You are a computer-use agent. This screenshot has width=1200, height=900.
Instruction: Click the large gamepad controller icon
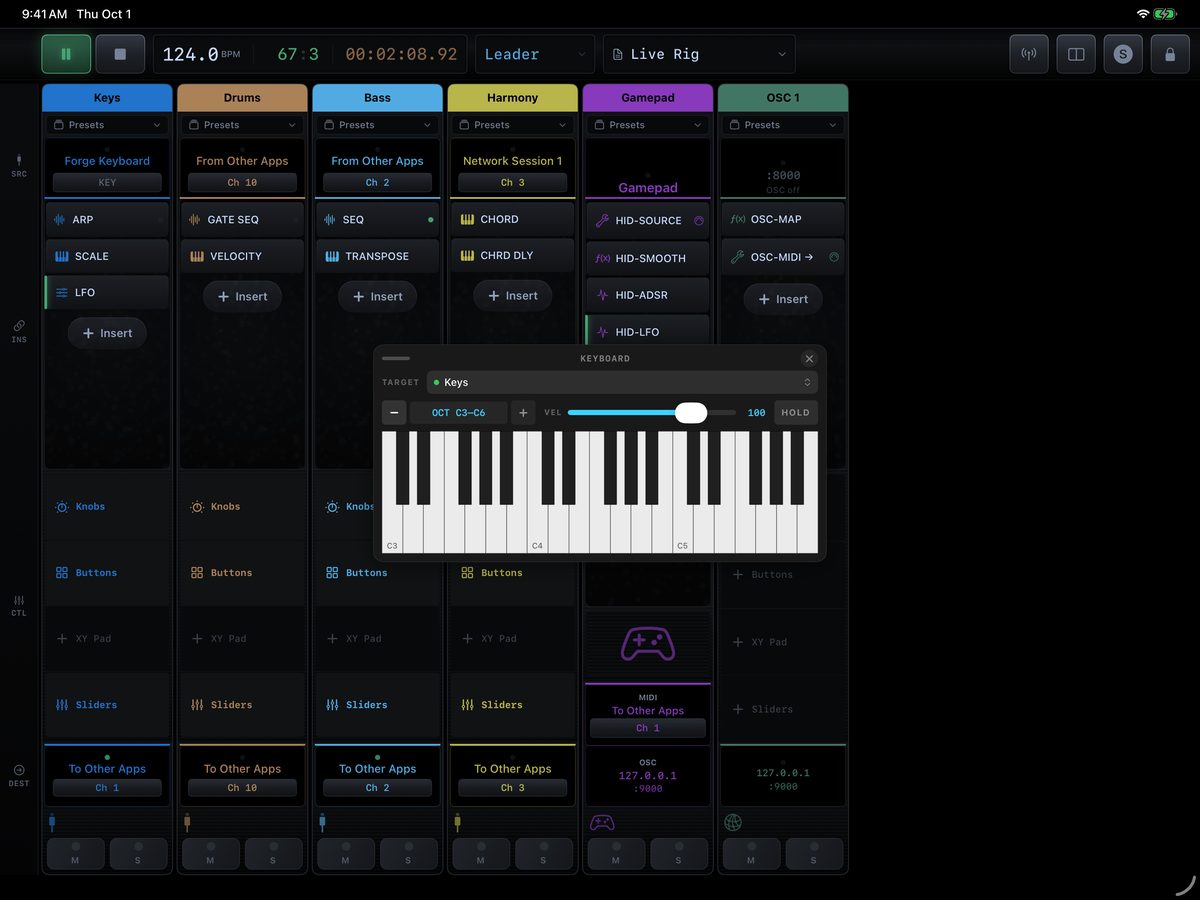(647, 642)
